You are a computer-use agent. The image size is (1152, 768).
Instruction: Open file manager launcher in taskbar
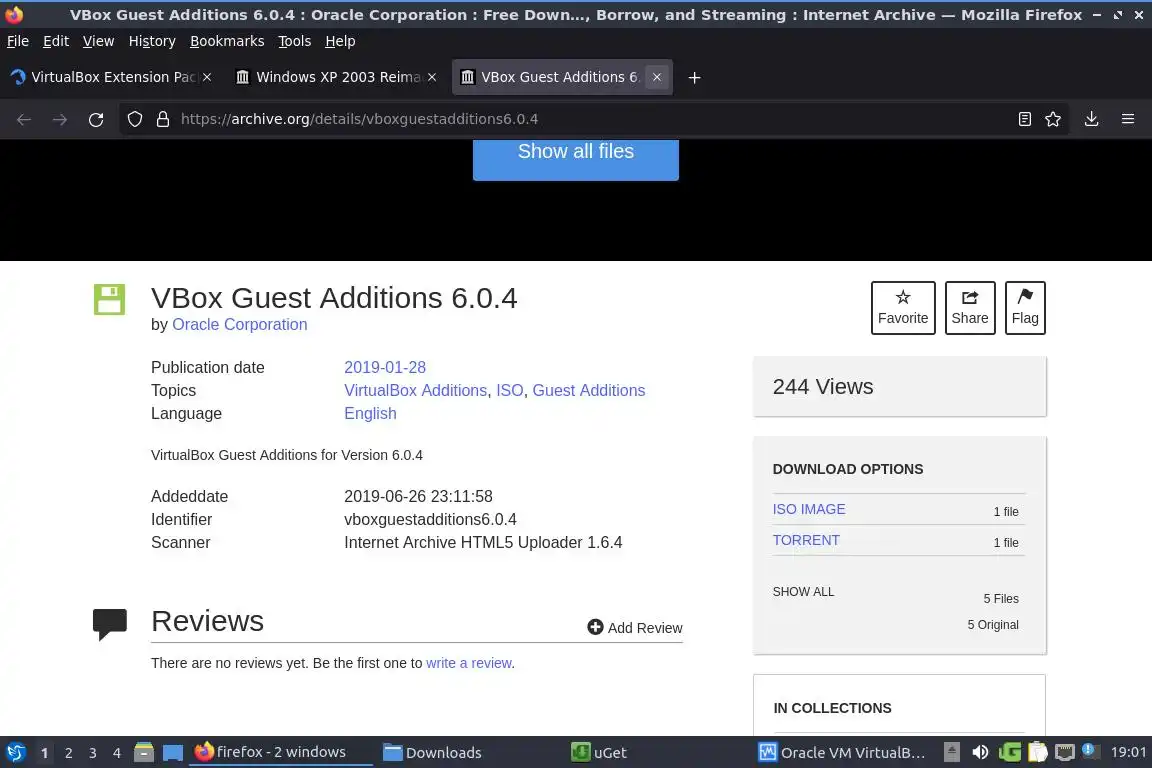(x=144, y=753)
